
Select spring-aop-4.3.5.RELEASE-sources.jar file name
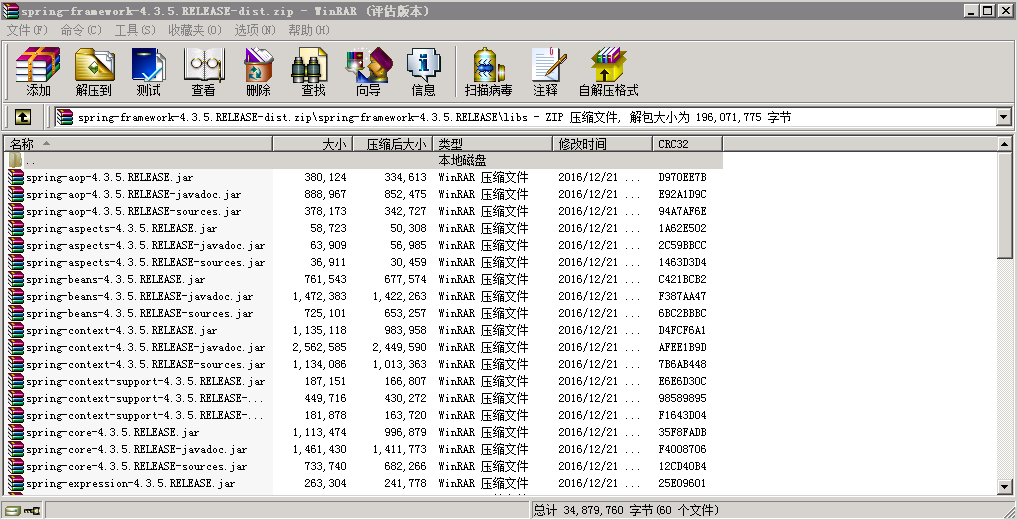tap(134, 211)
